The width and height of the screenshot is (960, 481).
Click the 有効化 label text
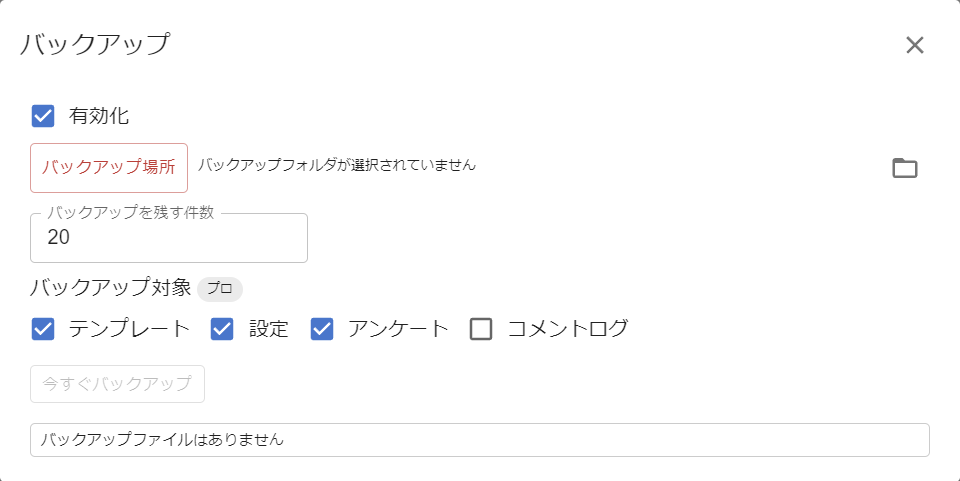99,116
